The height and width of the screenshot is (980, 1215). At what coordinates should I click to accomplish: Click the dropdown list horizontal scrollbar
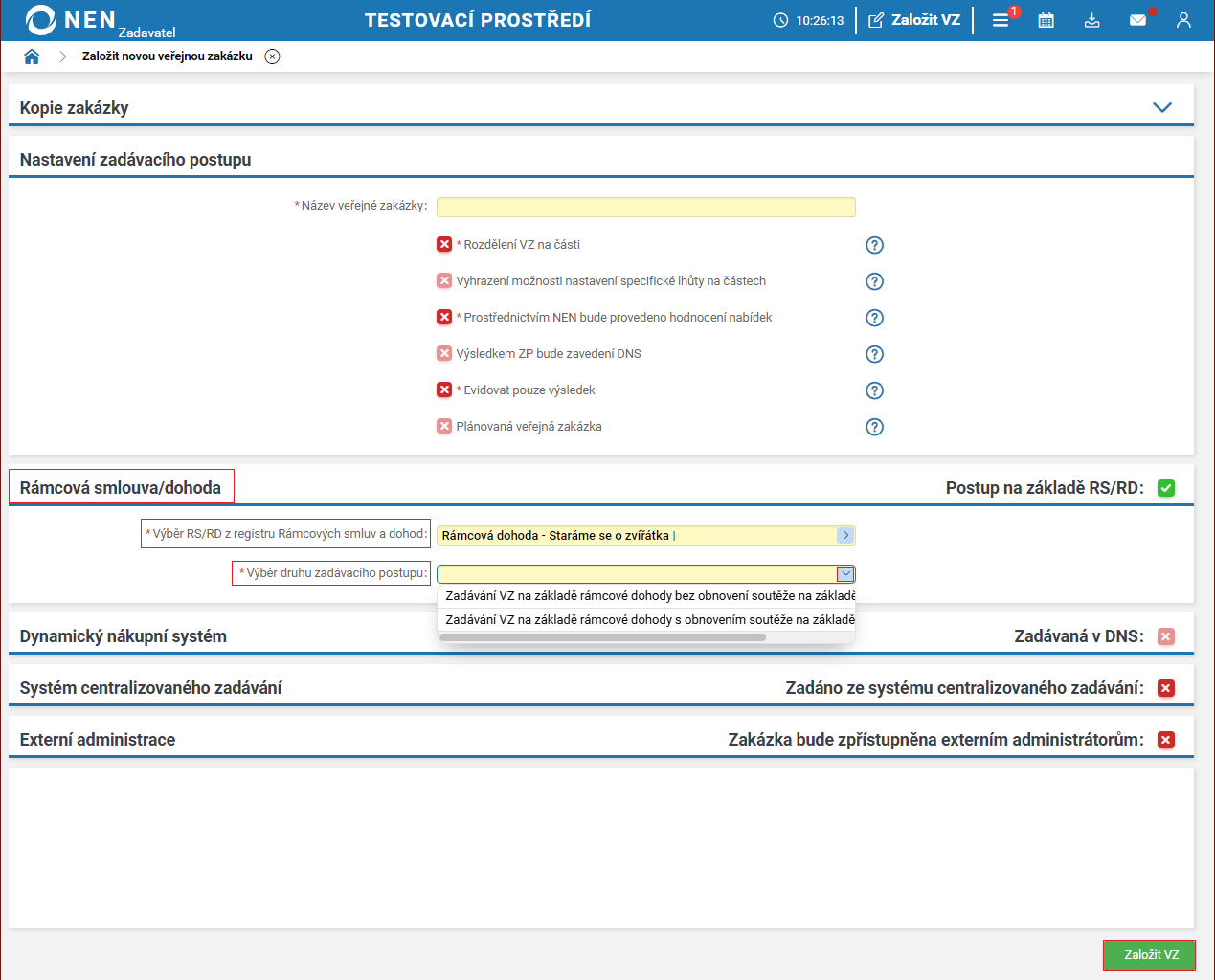click(602, 637)
